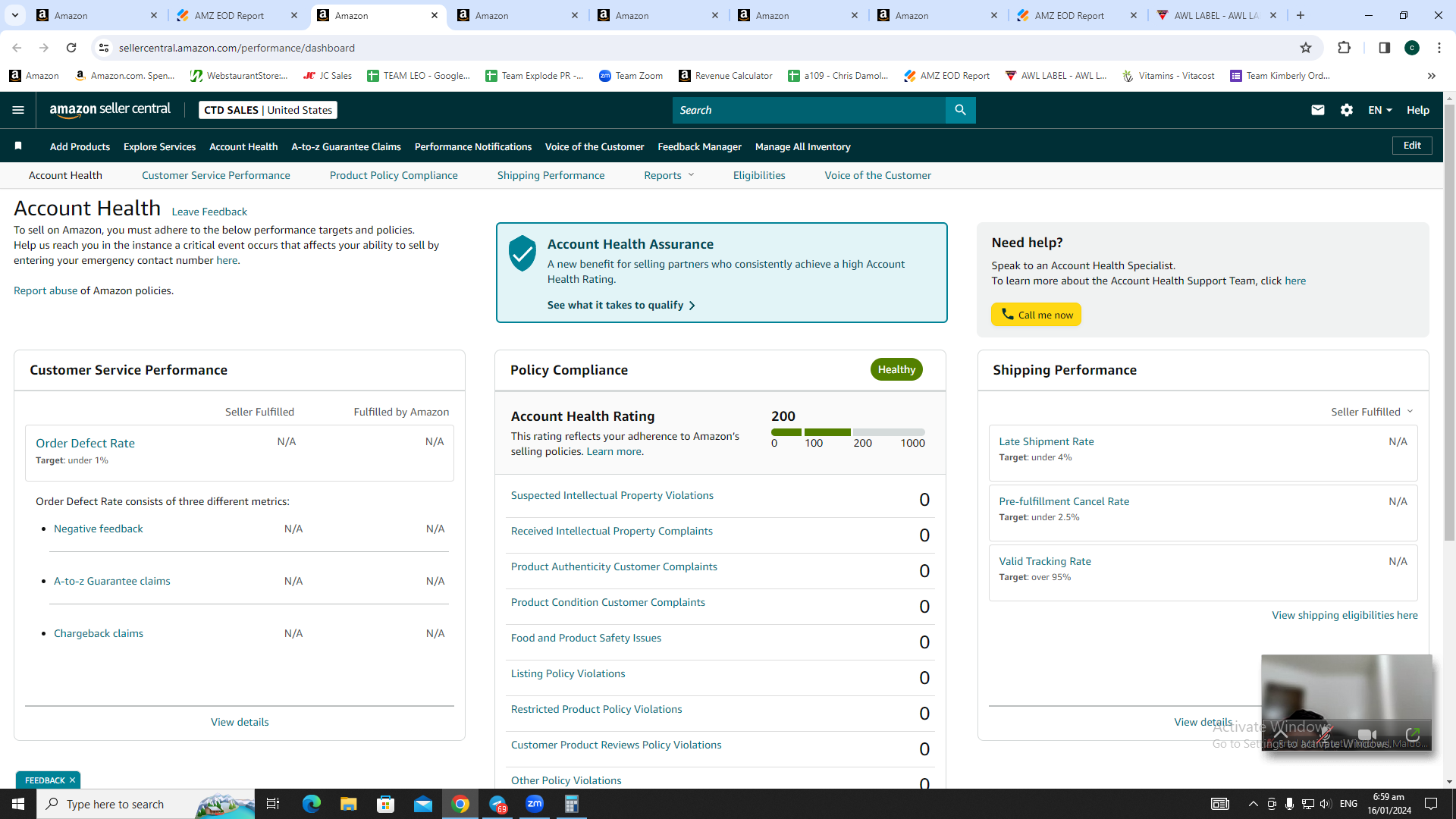
Task: Click the Amazon Seller Central logo
Action: point(110,110)
